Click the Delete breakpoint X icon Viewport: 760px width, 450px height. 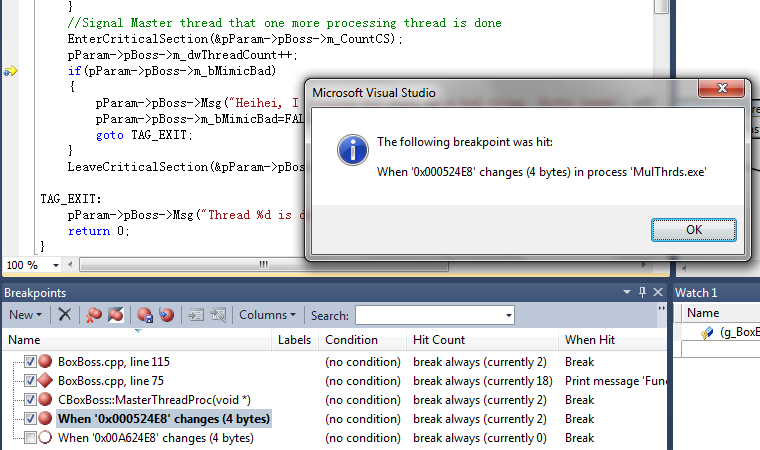click(x=64, y=315)
